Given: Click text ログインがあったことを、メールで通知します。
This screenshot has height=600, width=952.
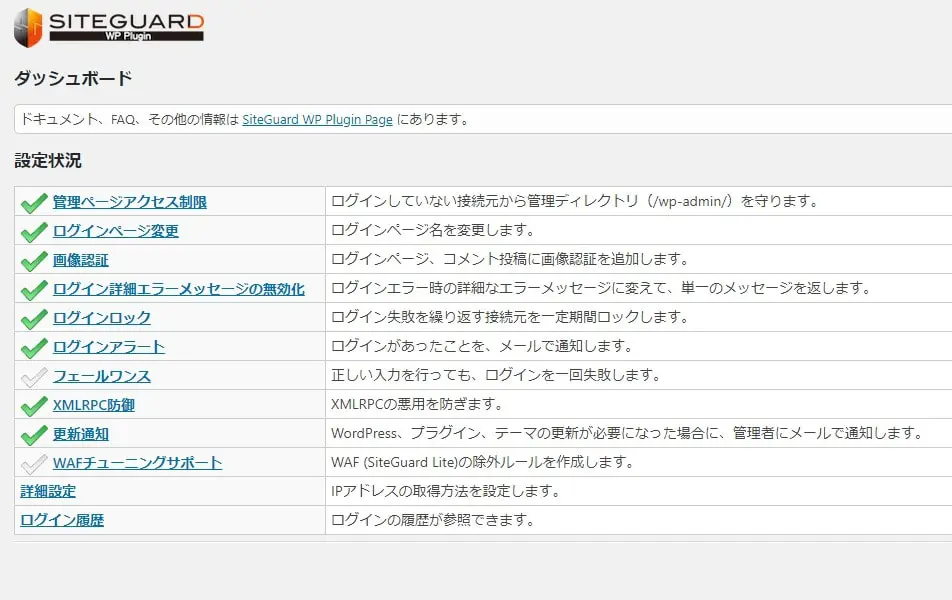Looking at the screenshot, I should (483, 346).
